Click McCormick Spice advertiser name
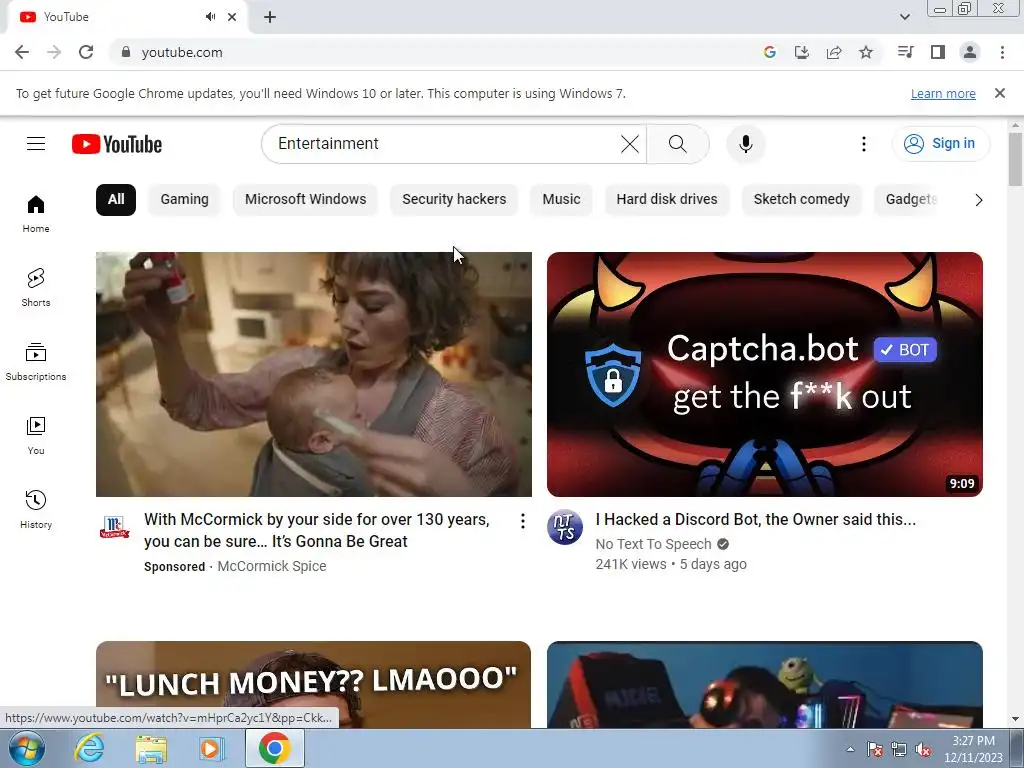This screenshot has height=768, width=1024. pyautogui.click(x=272, y=566)
